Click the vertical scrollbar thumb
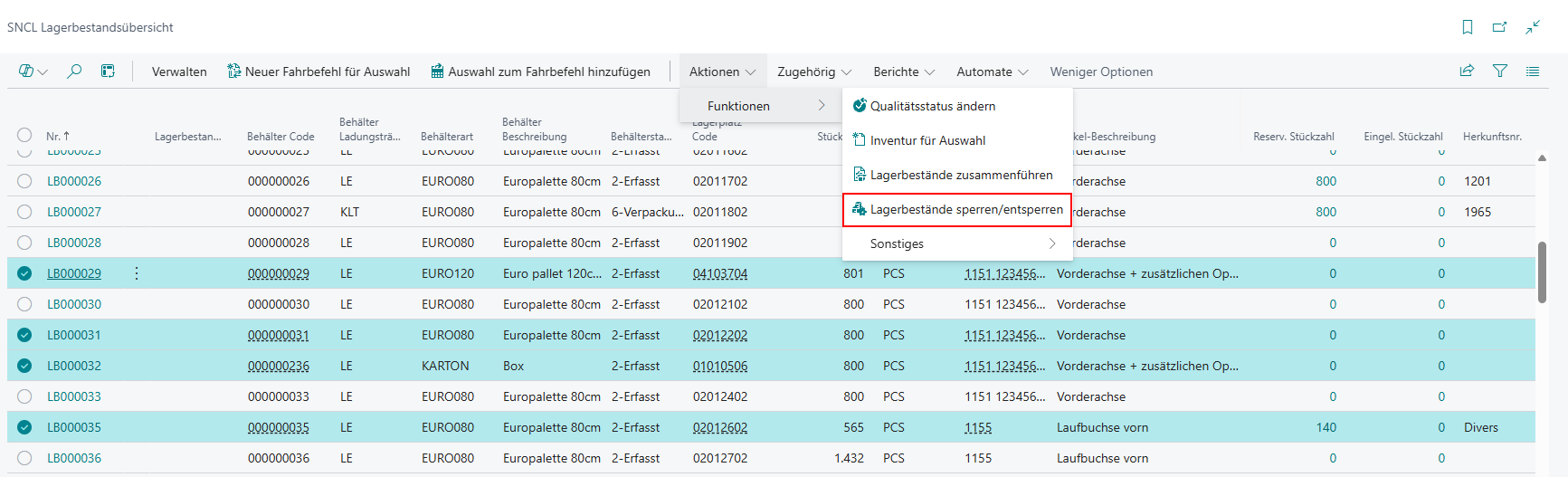This screenshot has height=477, width=1568. pyautogui.click(x=1542, y=272)
